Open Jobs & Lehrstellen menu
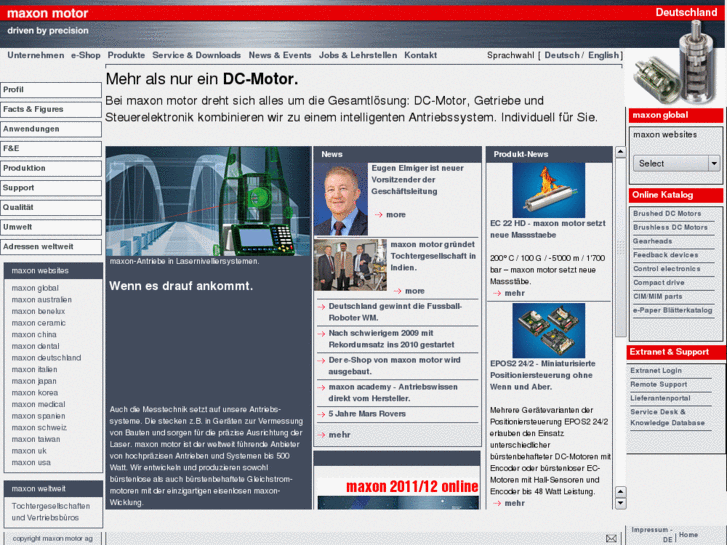Viewport: 727px width, 545px height. click(358, 55)
